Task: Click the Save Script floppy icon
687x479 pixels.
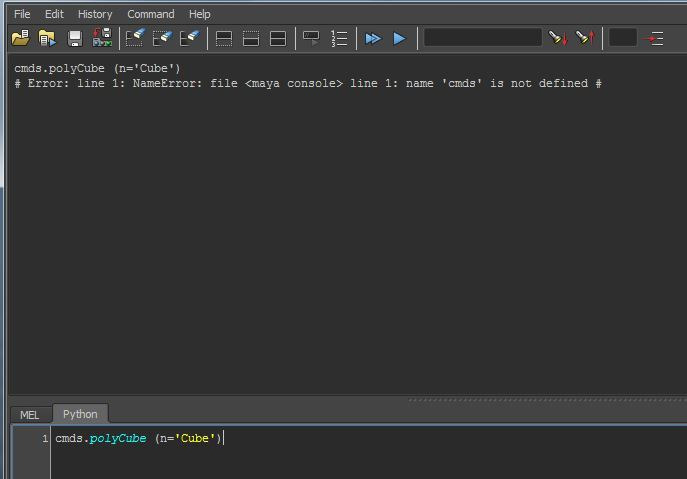Action: tap(75, 38)
